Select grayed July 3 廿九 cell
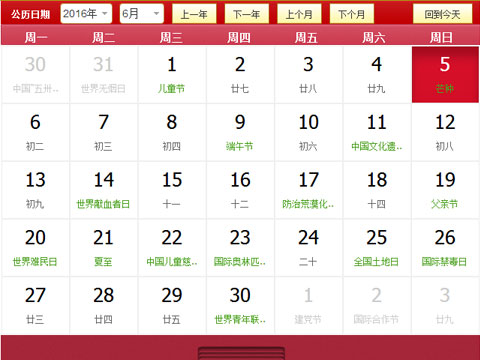Image resolution: width=480 pixels, height=360 pixels. [x=445, y=305]
